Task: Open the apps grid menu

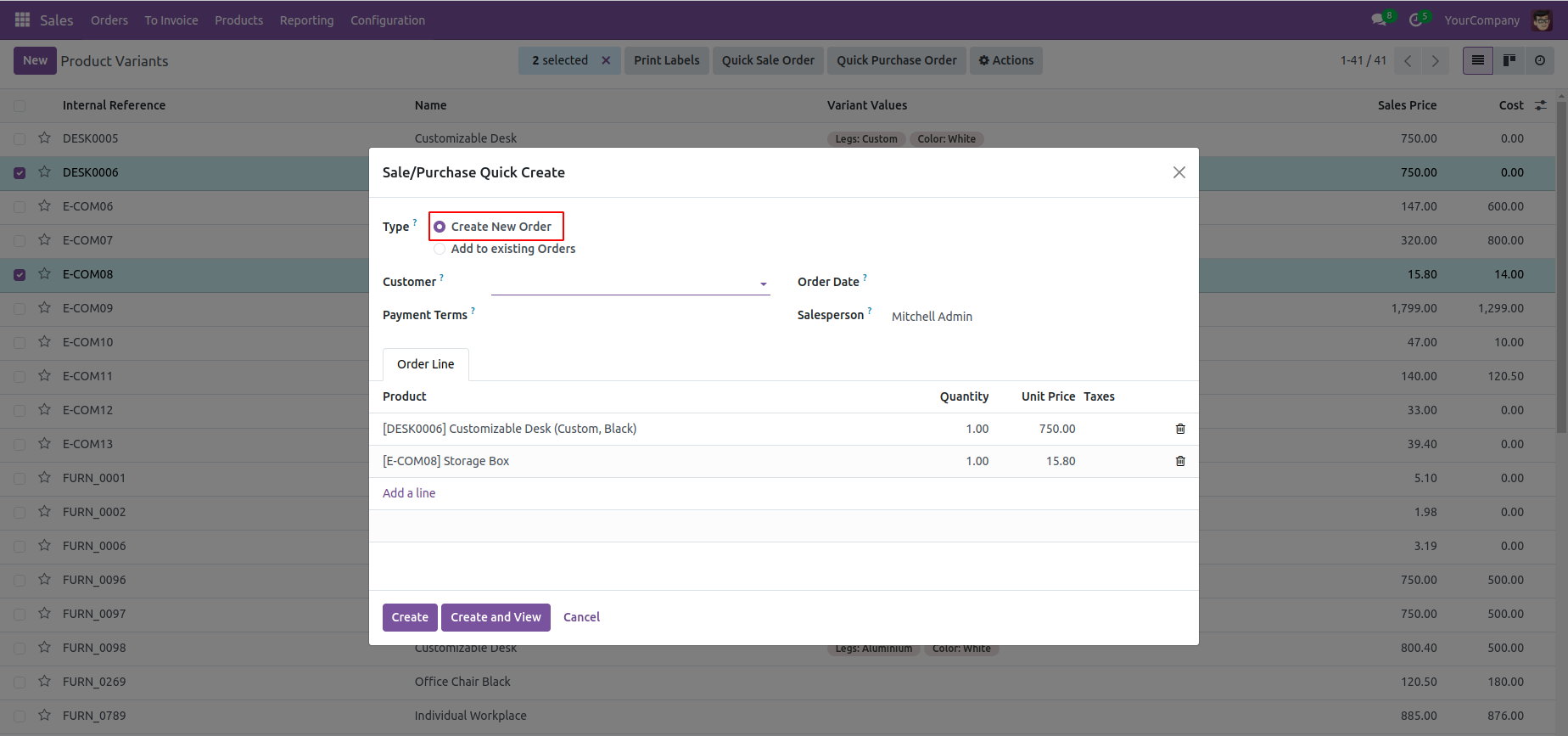Action: [22, 20]
